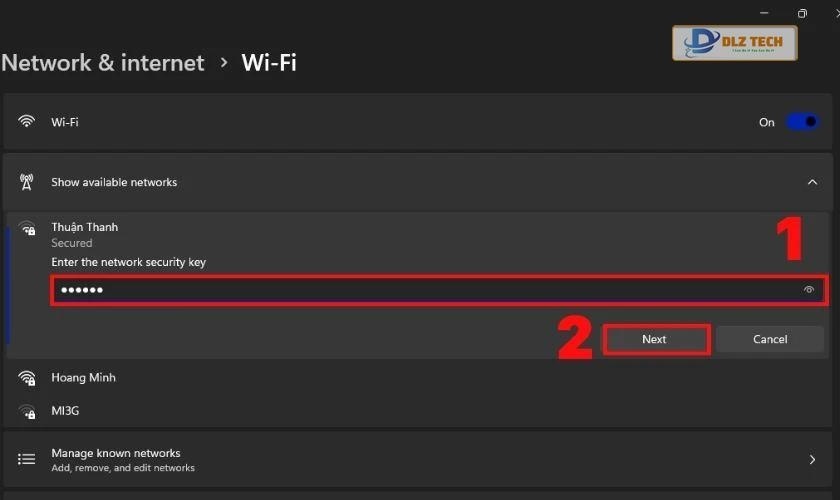The height and width of the screenshot is (500, 840).
Task: Turn off the Wi-Fi toggle switch
Action: [x=802, y=122]
